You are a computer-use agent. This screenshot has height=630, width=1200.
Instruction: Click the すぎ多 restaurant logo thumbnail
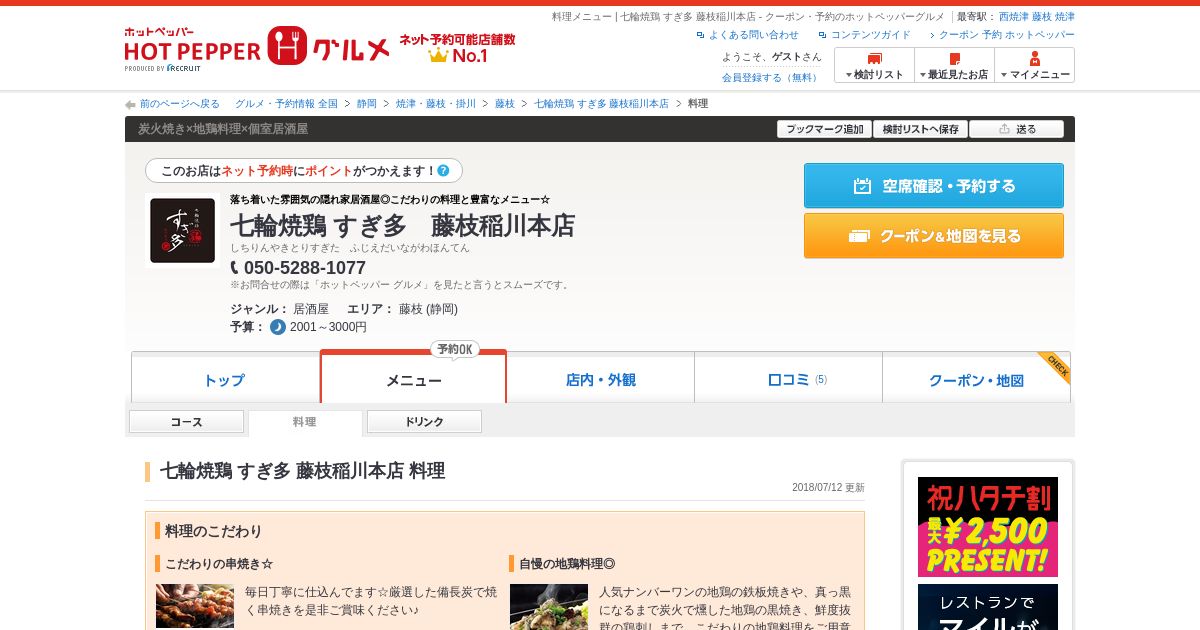tap(182, 230)
